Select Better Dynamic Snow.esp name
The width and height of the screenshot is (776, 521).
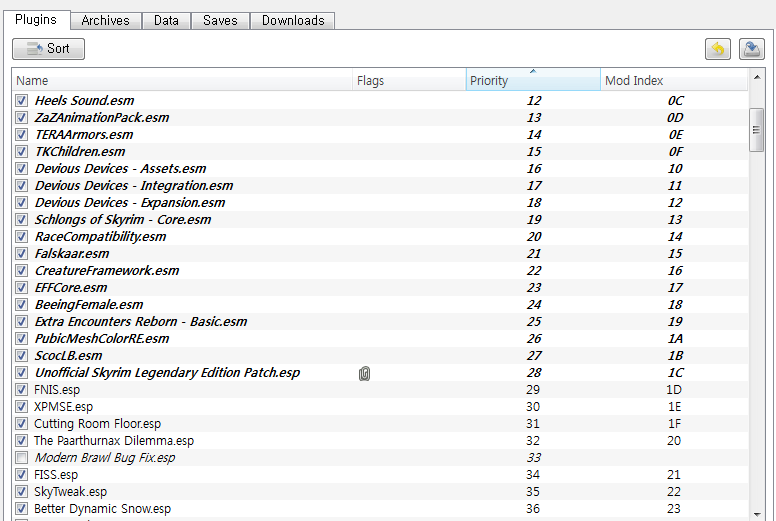coord(102,509)
